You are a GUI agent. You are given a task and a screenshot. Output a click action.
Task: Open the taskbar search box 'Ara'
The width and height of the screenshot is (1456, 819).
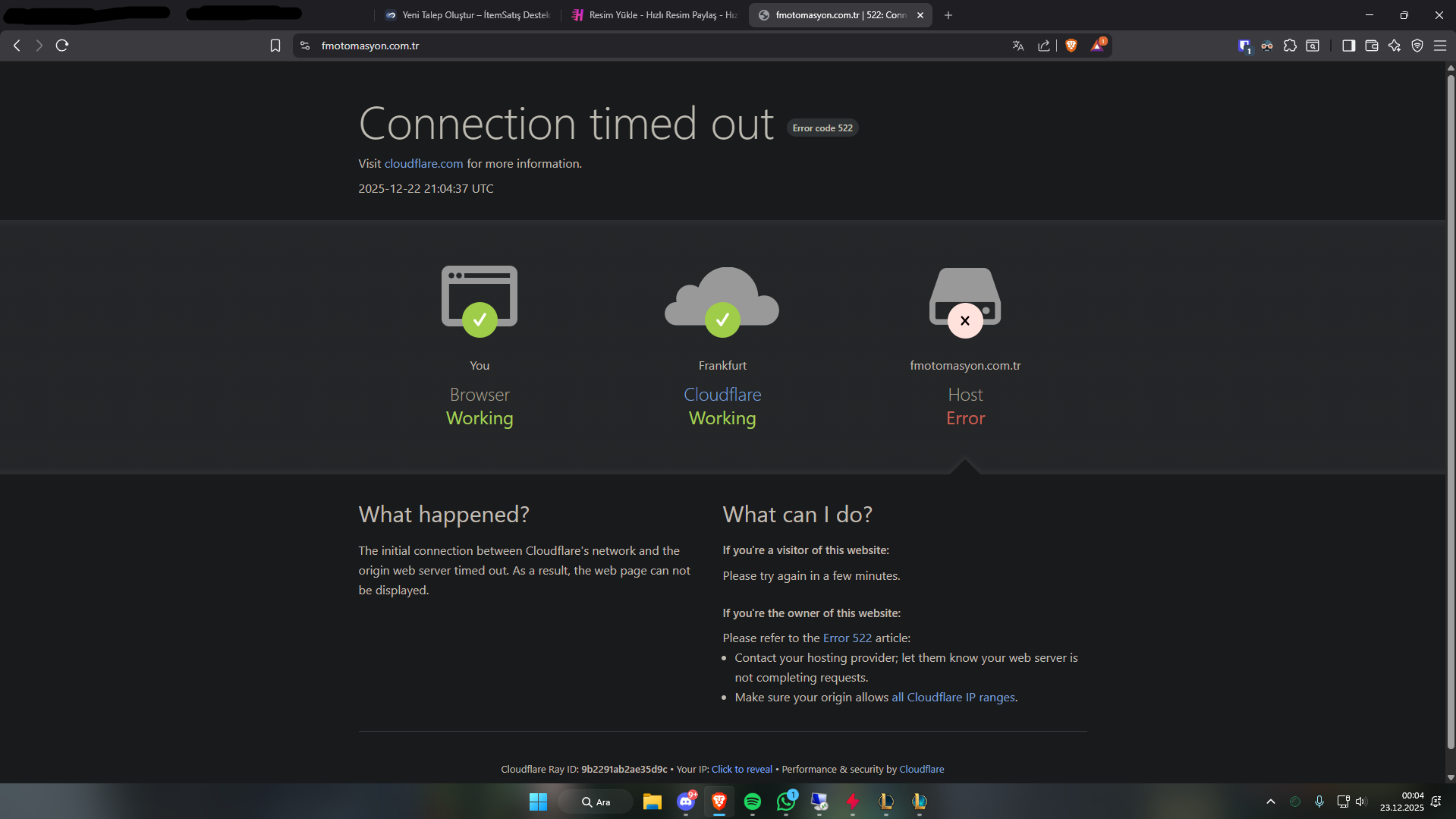[596, 802]
